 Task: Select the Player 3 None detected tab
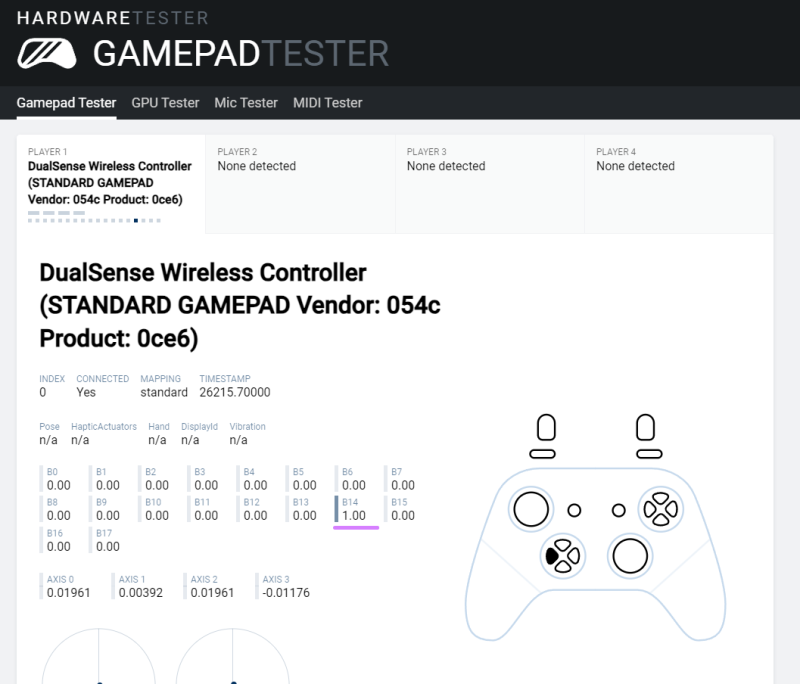pyautogui.click(x=490, y=184)
